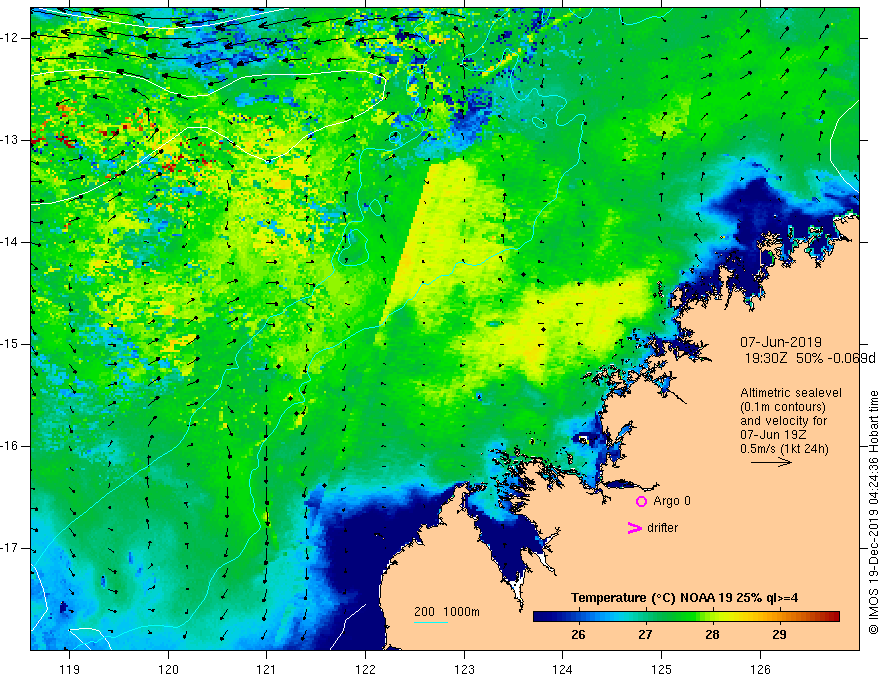Screen dimensions: 880x680
Task: Click the latitude label -13
Action: 11,140
